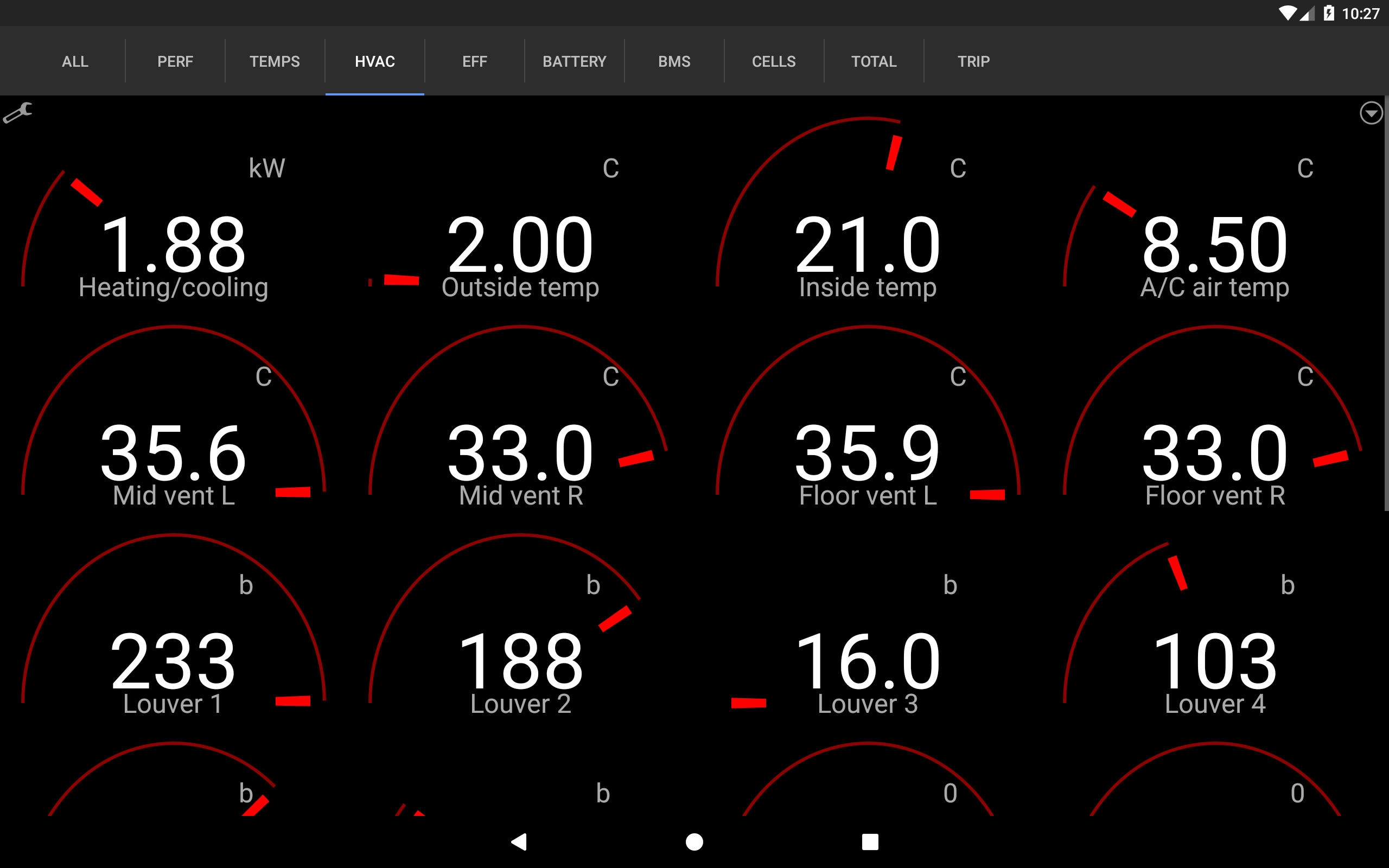
Task: Tap the Android recent apps button
Action: click(x=870, y=841)
